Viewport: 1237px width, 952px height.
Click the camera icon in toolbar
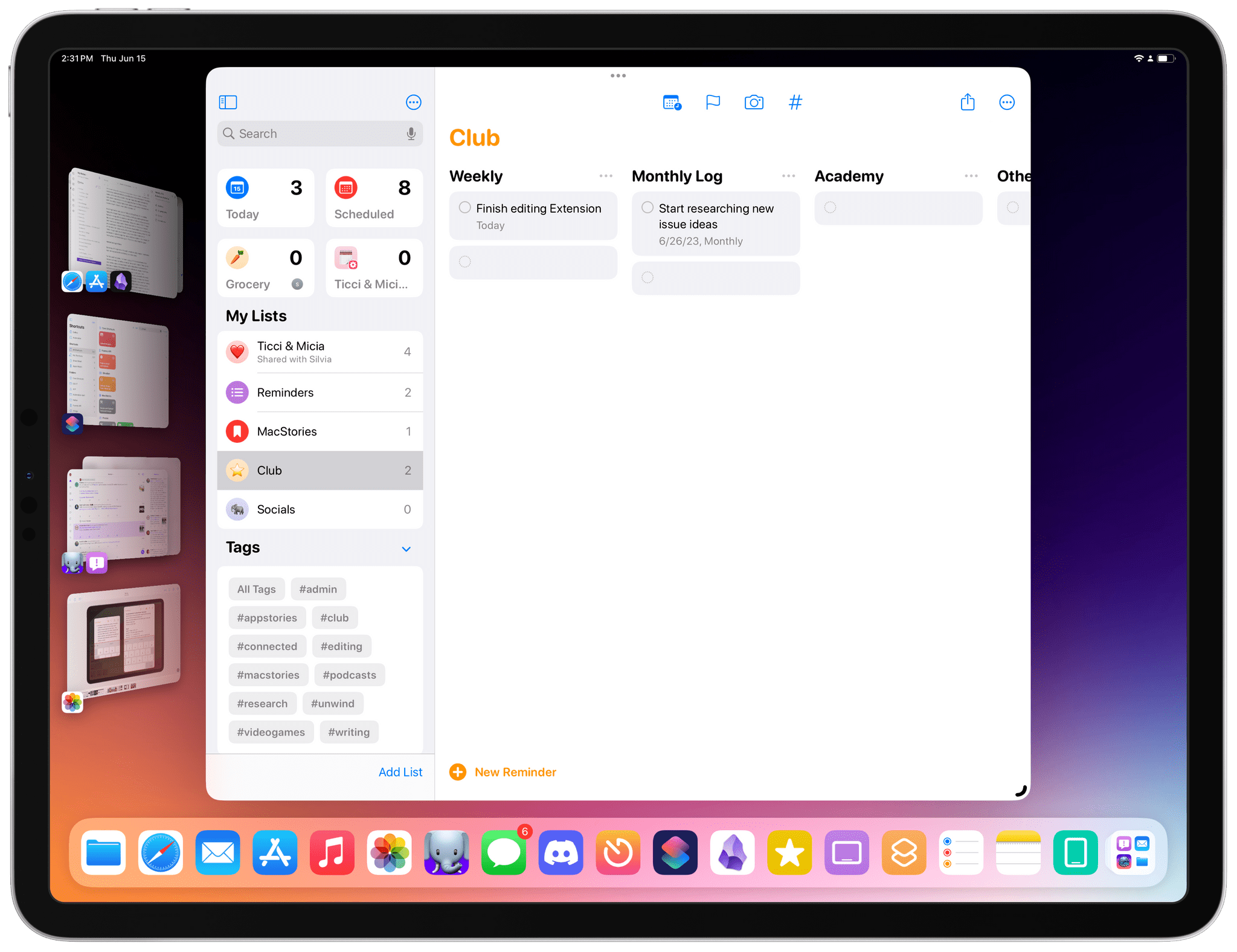pyautogui.click(x=753, y=102)
